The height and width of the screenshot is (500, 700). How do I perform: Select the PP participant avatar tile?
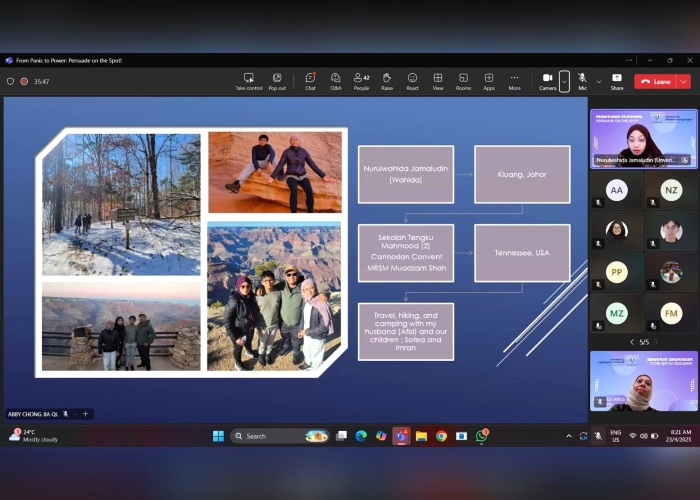coord(617,272)
